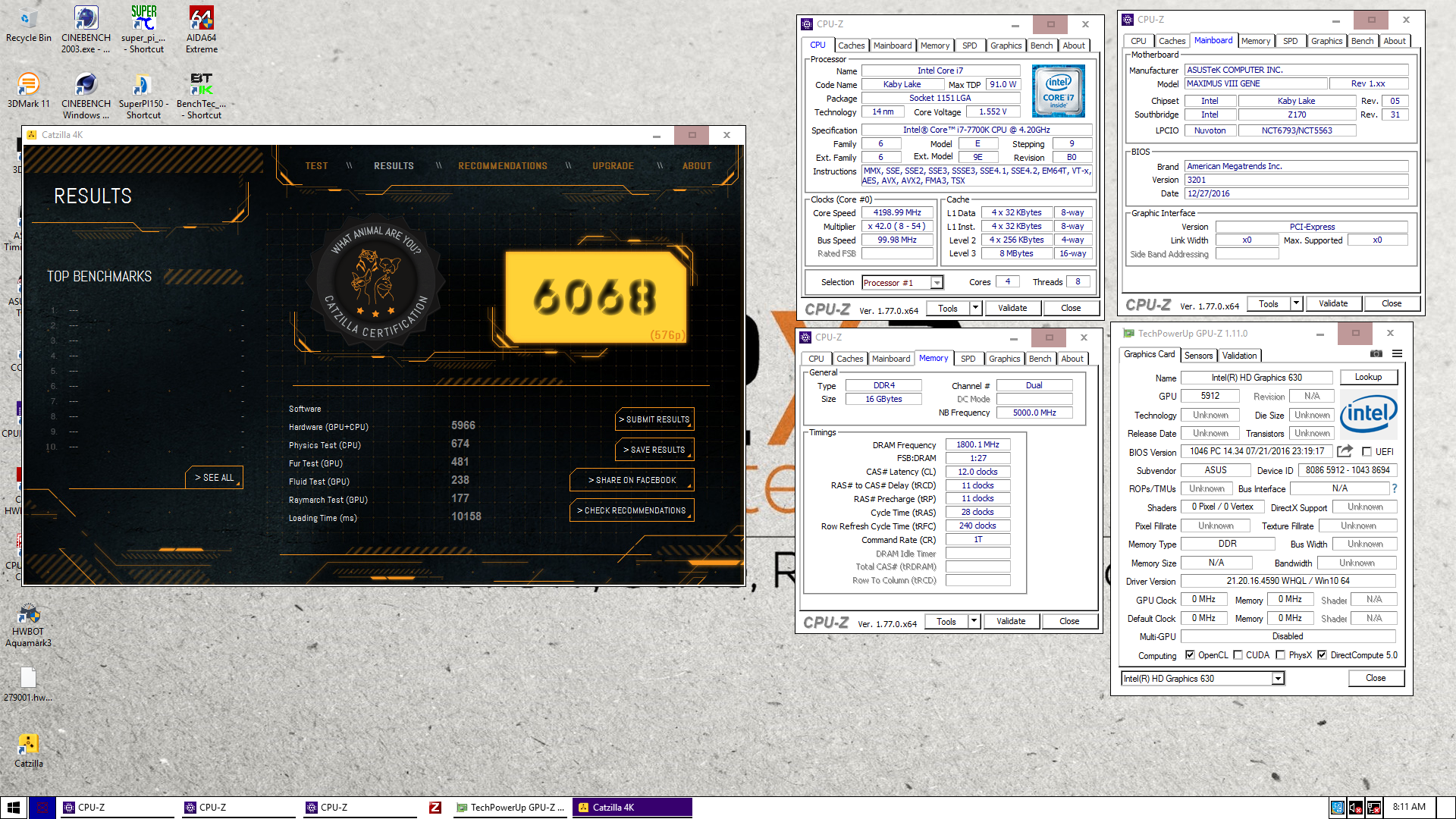This screenshot has height=819, width=1456.
Task: Launch Catzilla desktop icon
Action: [x=28, y=751]
